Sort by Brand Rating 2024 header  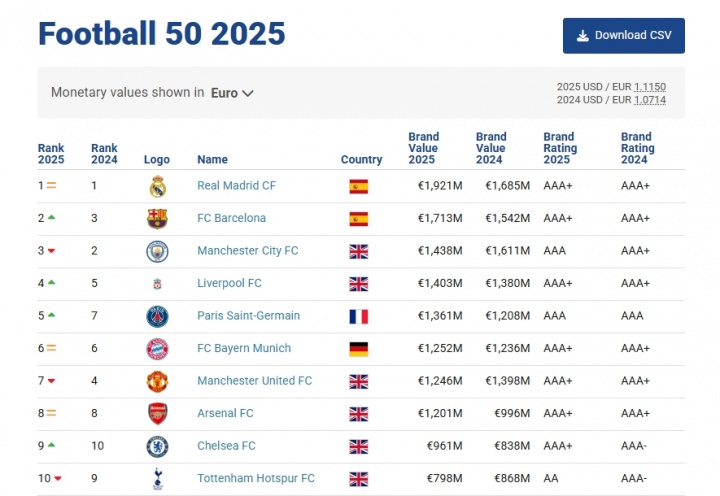click(x=637, y=148)
